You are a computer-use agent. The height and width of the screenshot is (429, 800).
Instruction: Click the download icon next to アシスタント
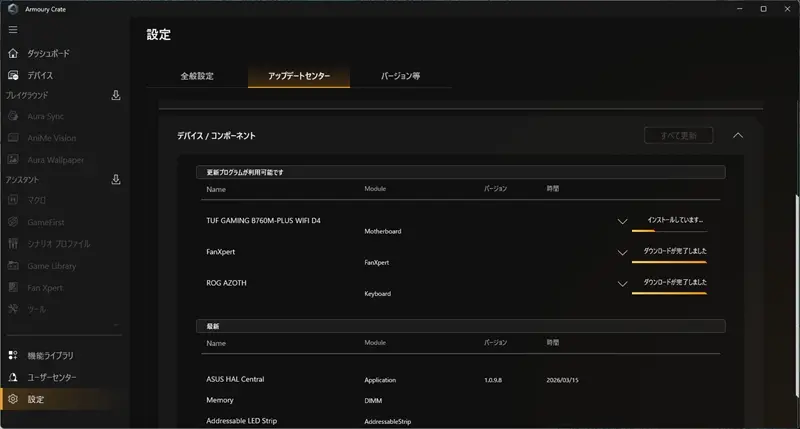coord(116,180)
